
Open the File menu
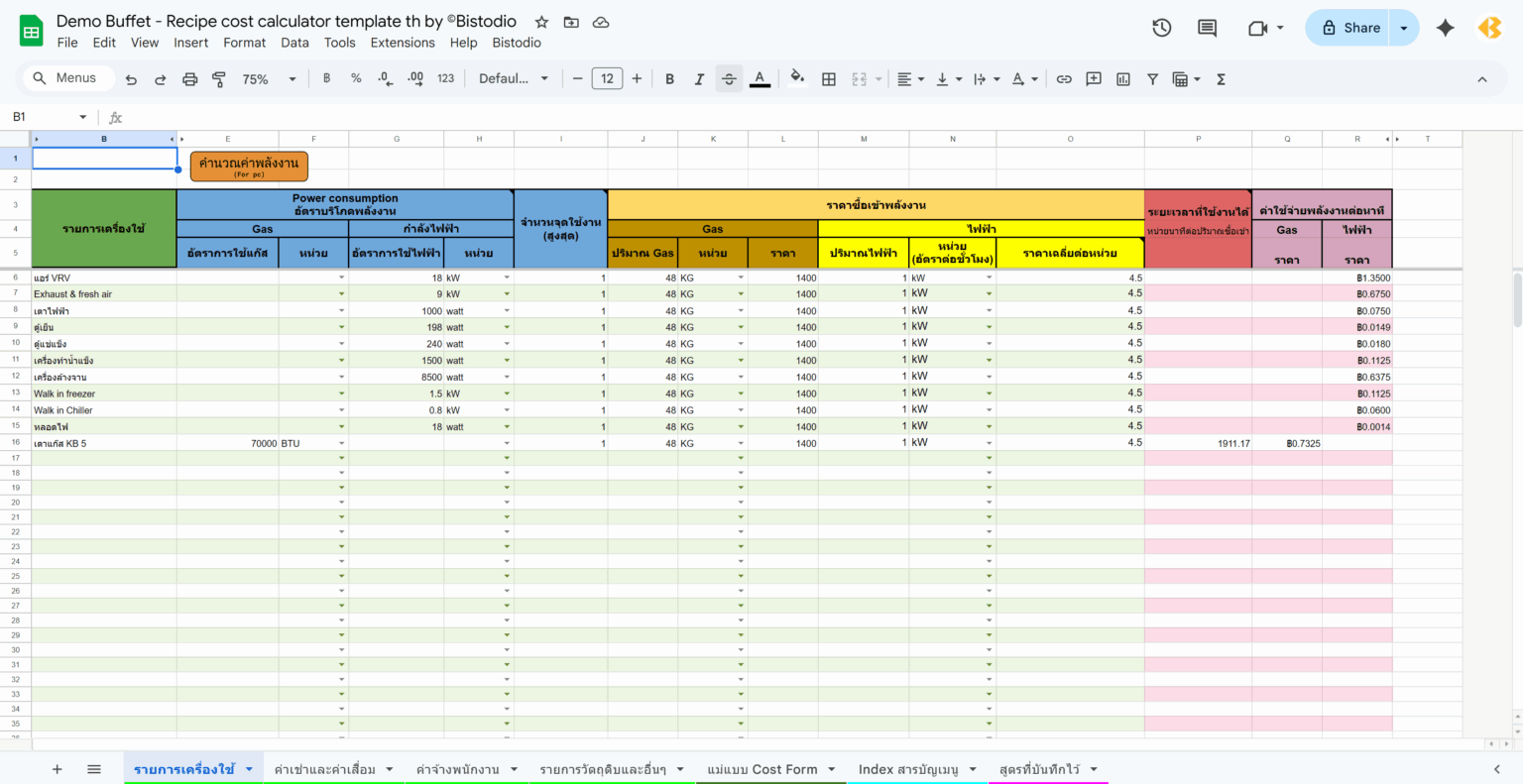tap(67, 43)
